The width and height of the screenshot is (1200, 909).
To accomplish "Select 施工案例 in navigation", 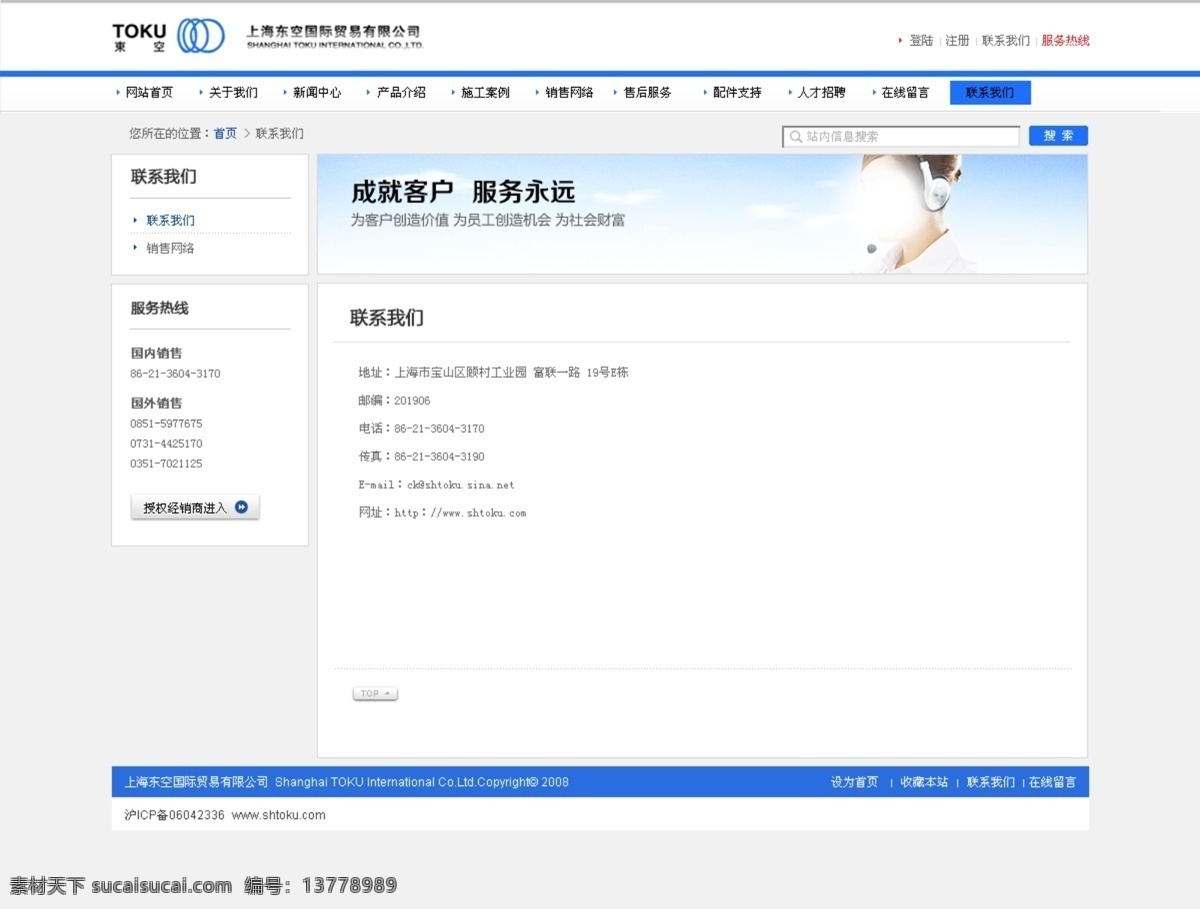I will point(485,93).
